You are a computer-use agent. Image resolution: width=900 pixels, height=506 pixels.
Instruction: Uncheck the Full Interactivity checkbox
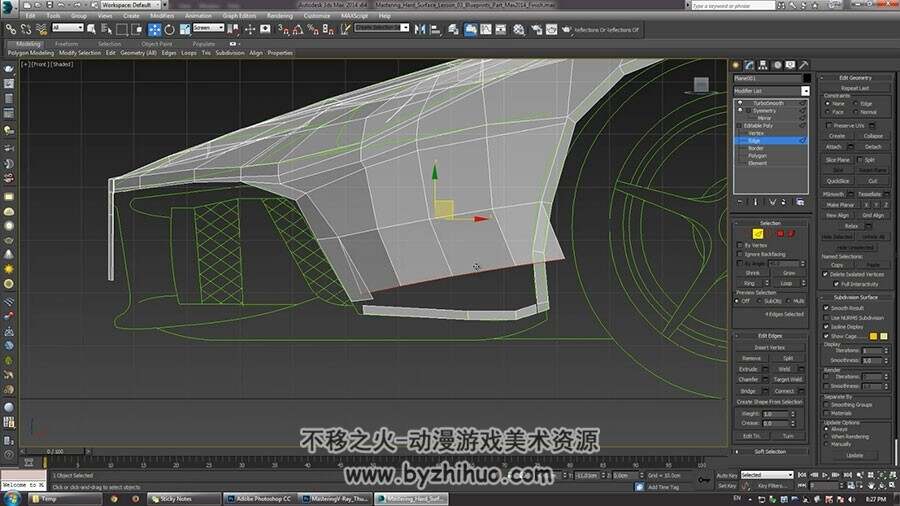836,283
